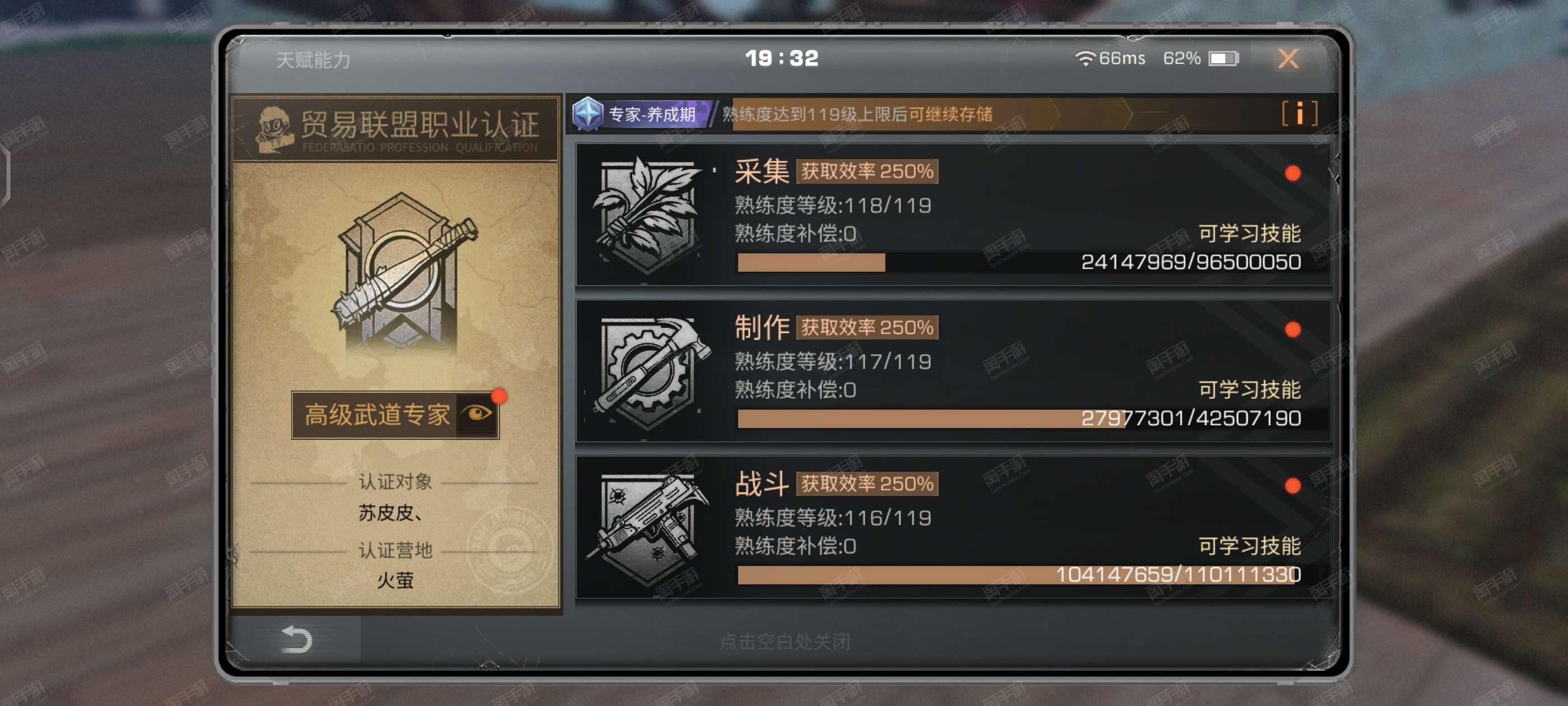Click the red notification dot on 采集
This screenshot has width=1568, height=706.
pos(1292,174)
